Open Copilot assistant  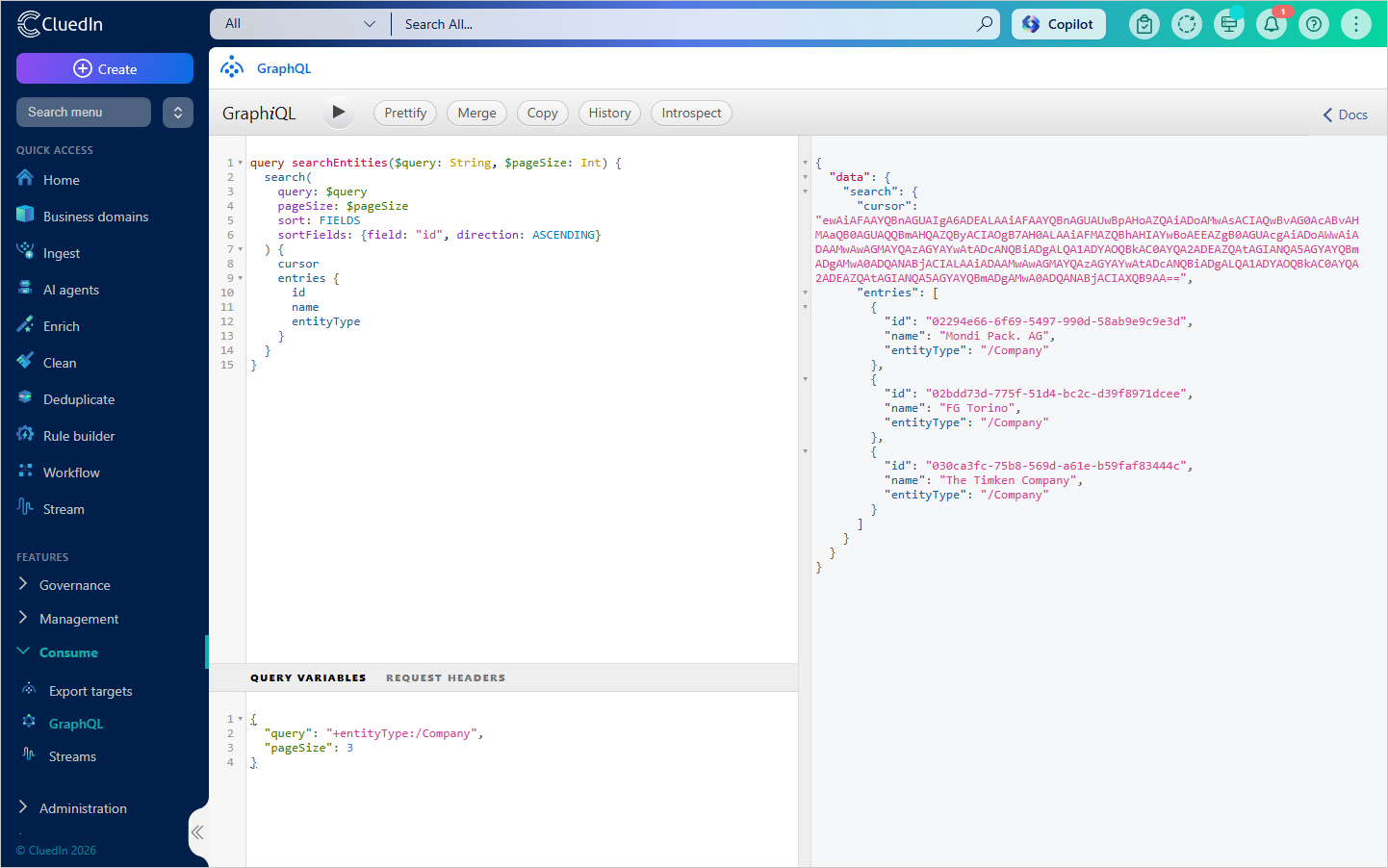pos(1058,24)
